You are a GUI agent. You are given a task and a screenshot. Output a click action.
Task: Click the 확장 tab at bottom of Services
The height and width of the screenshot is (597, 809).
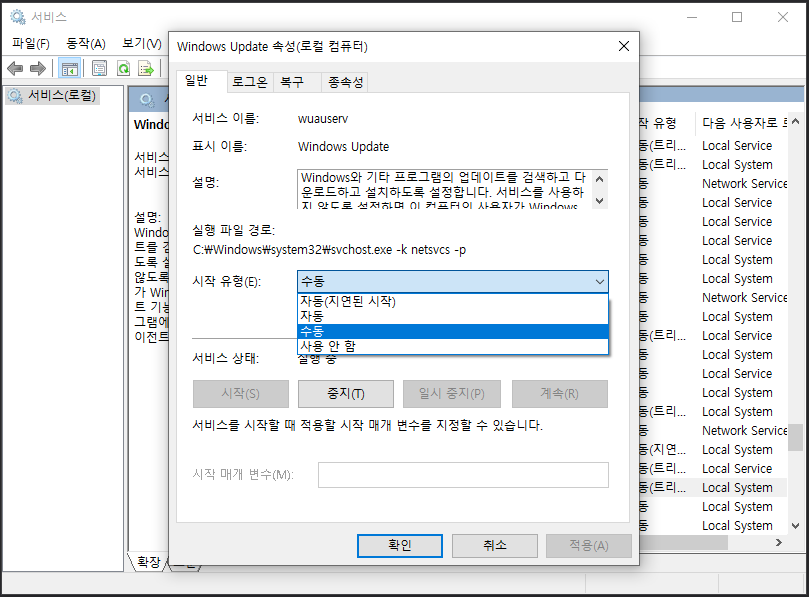click(x=149, y=561)
